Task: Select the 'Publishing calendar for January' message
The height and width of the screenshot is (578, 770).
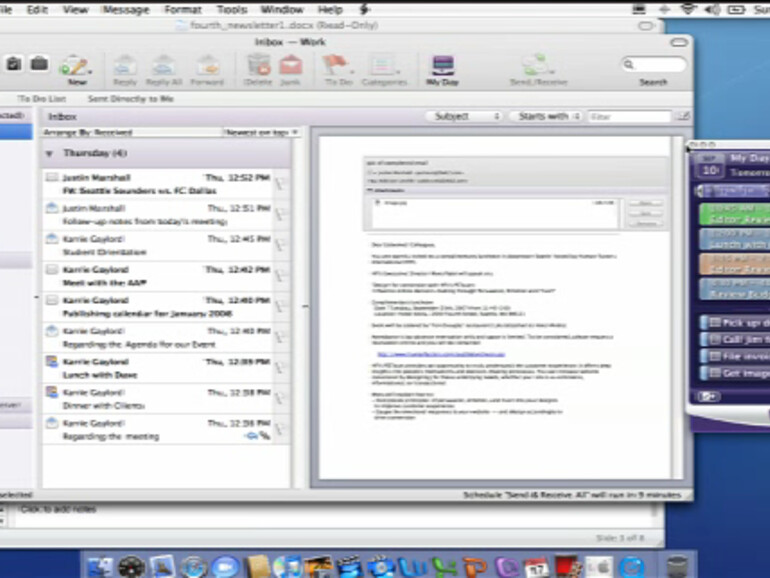Action: coord(158,306)
